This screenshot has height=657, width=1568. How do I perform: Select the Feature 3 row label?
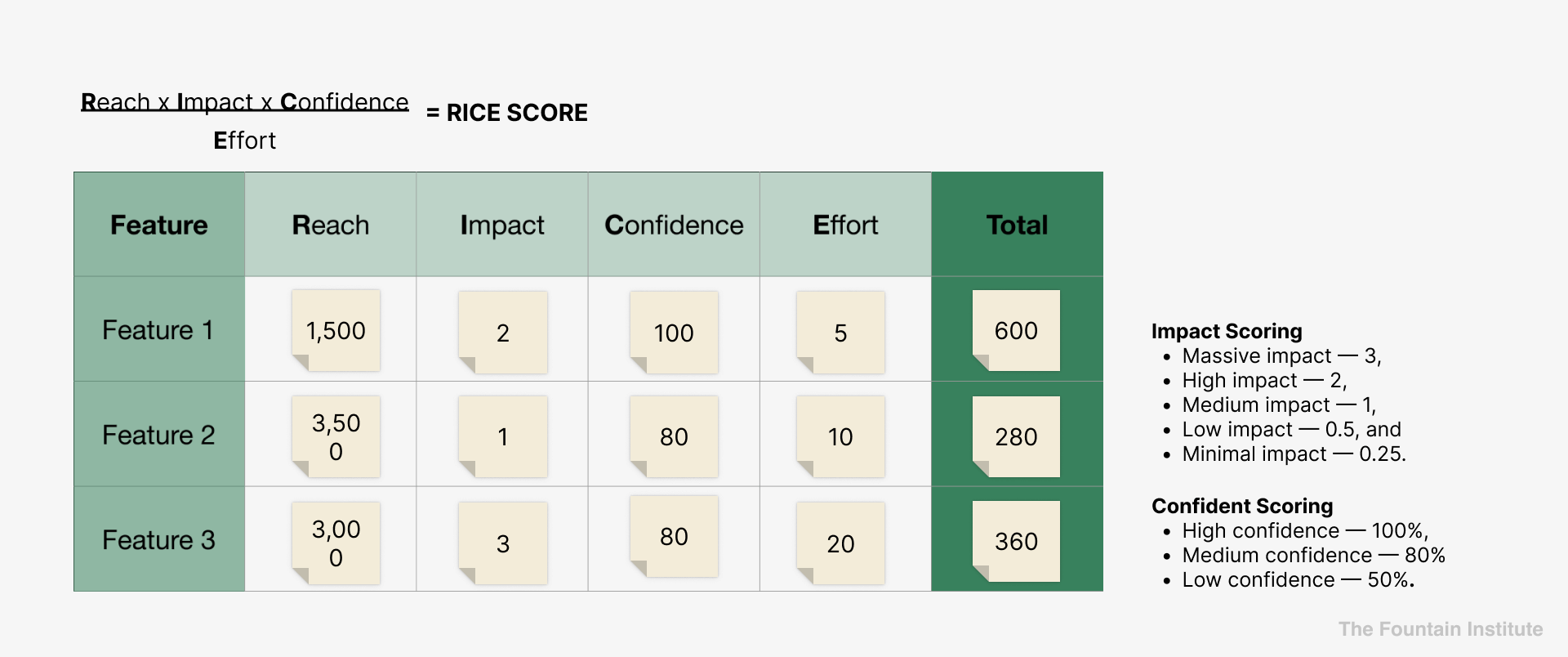(x=158, y=540)
